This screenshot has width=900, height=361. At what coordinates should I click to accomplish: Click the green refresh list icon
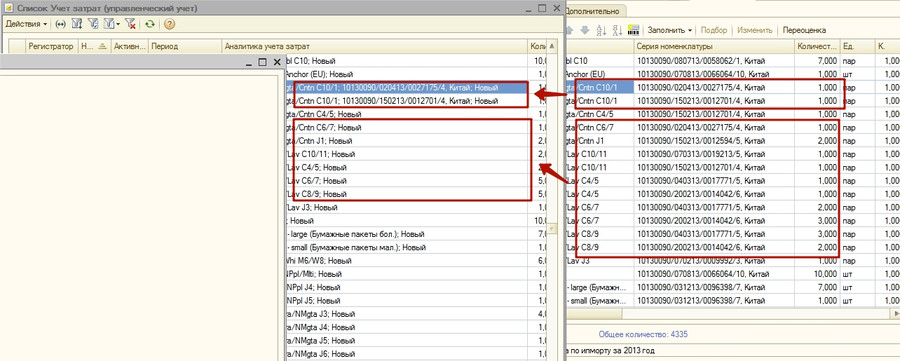(x=150, y=24)
